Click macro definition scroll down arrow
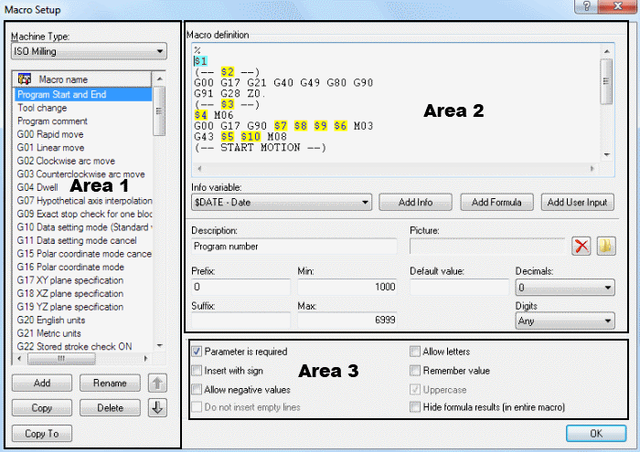The height and width of the screenshot is (452, 640). pos(607,155)
